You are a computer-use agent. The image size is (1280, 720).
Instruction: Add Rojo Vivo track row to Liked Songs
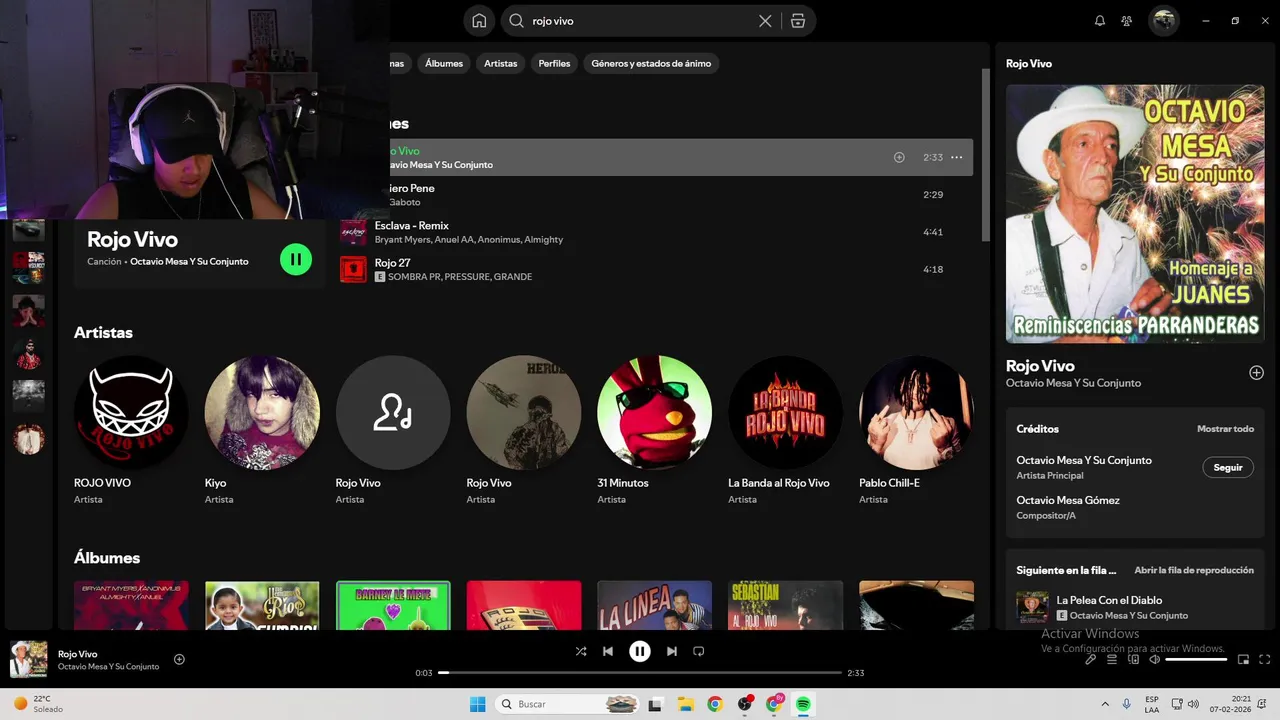click(x=899, y=157)
